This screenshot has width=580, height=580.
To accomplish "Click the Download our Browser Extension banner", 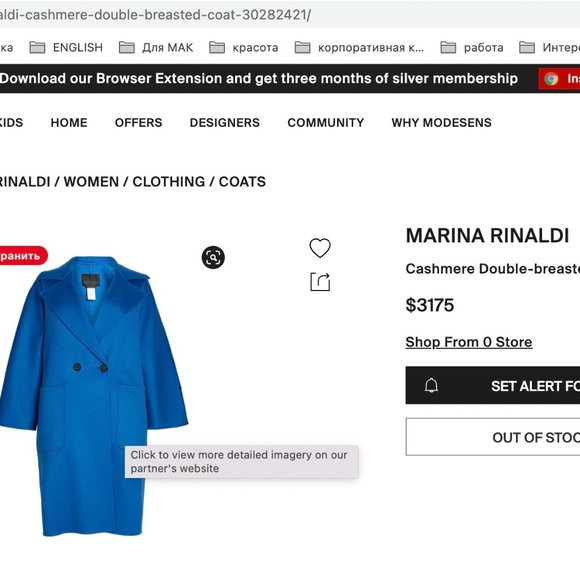I will tap(259, 78).
